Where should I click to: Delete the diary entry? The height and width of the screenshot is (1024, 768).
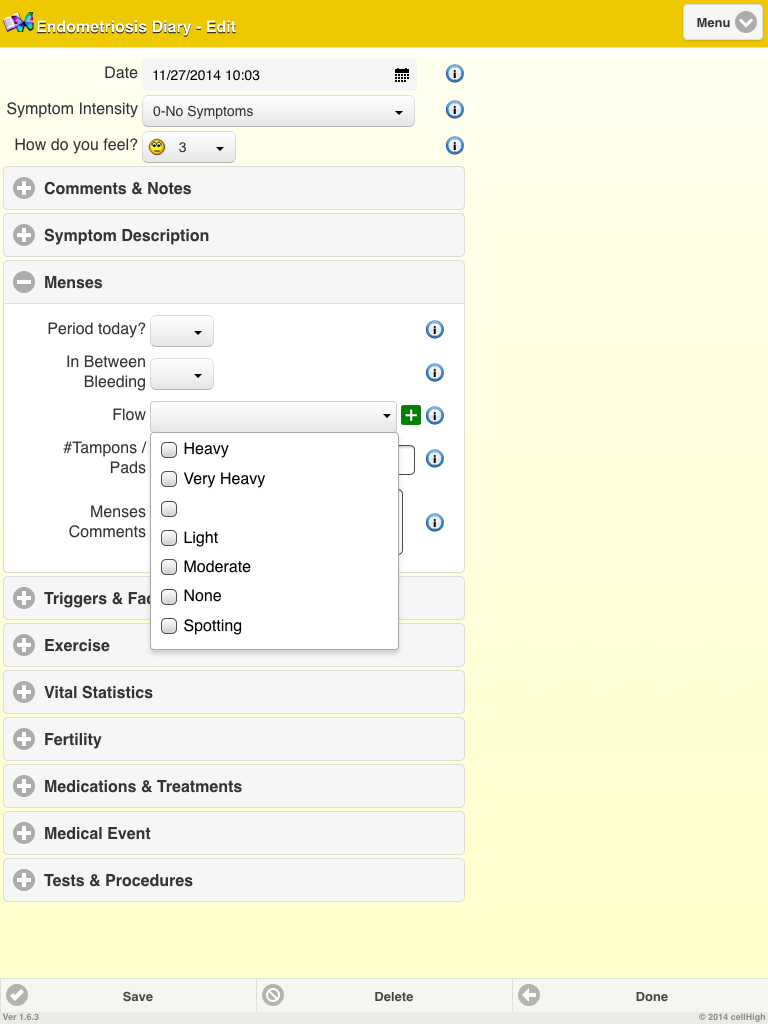pos(384,996)
